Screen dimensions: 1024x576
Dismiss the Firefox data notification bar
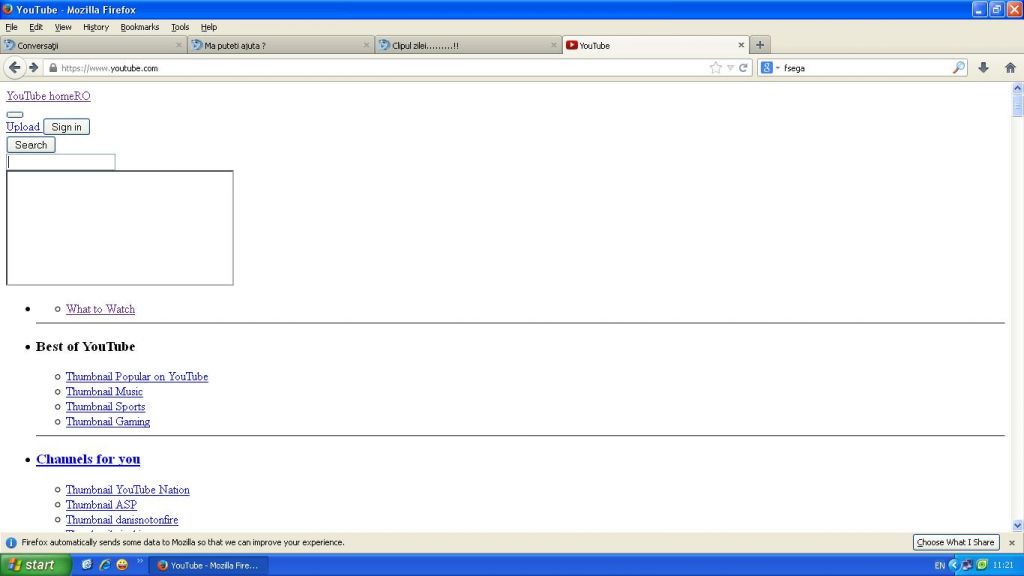[1012, 543]
